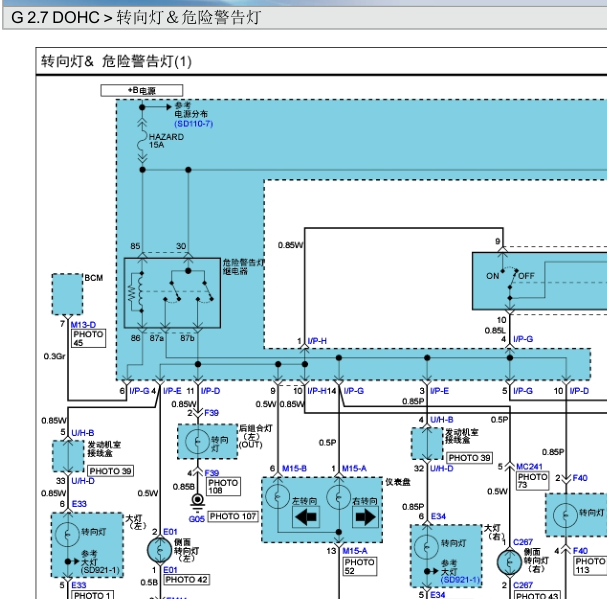Click turn lamp symbol in right headlamp box

426,547
